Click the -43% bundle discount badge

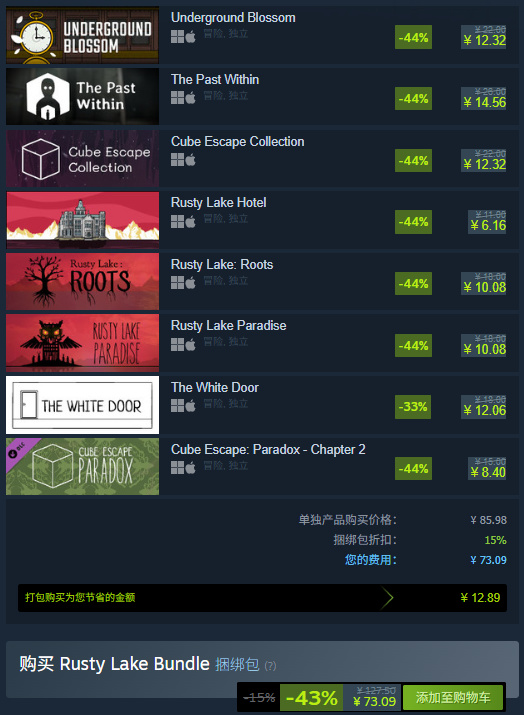point(311,697)
